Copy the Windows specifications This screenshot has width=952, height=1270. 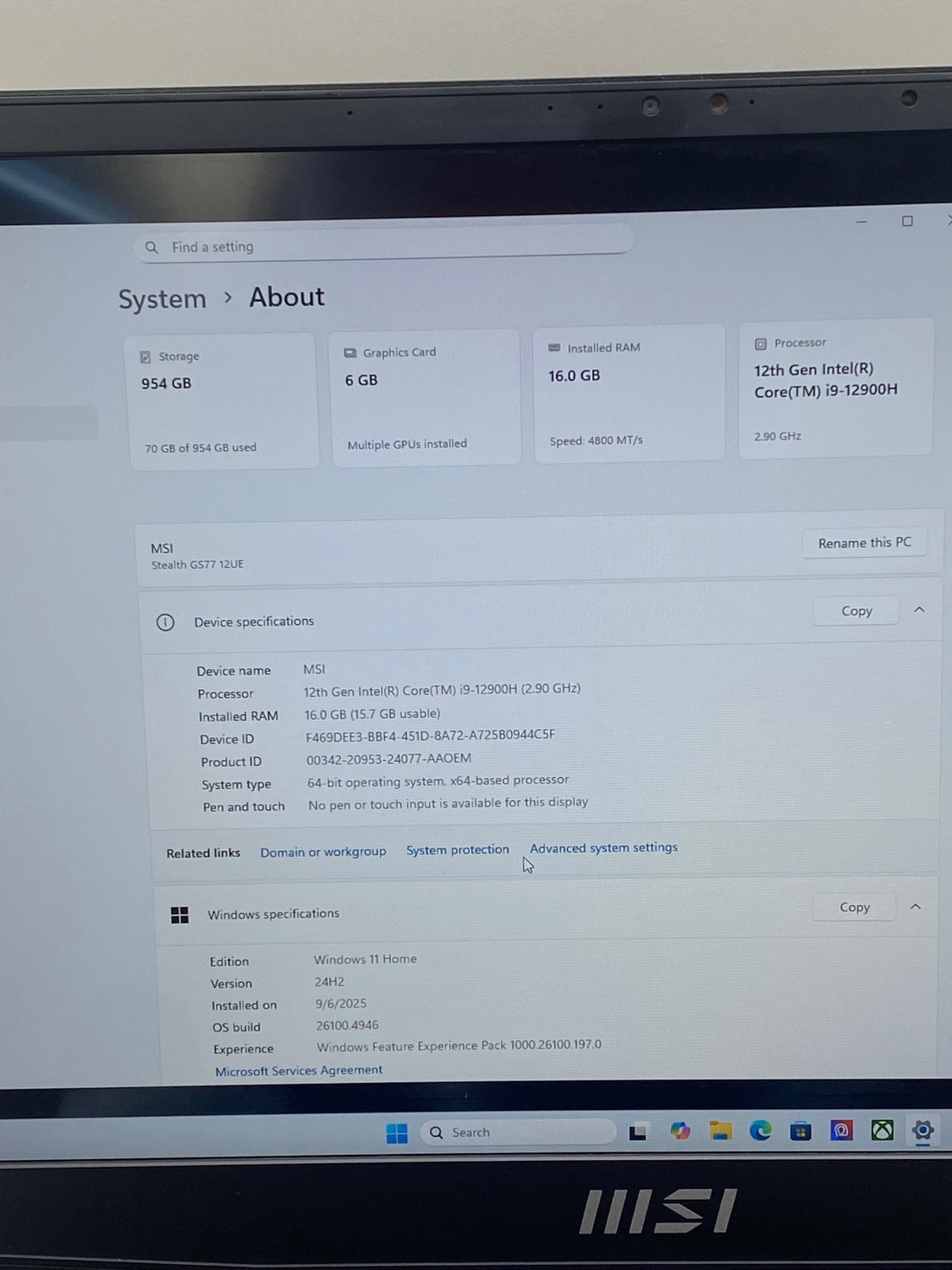pos(855,908)
